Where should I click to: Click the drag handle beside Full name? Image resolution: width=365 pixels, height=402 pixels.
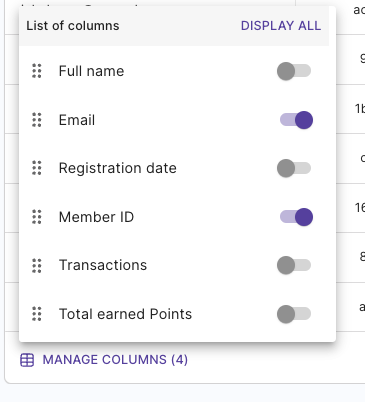tap(37, 71)
